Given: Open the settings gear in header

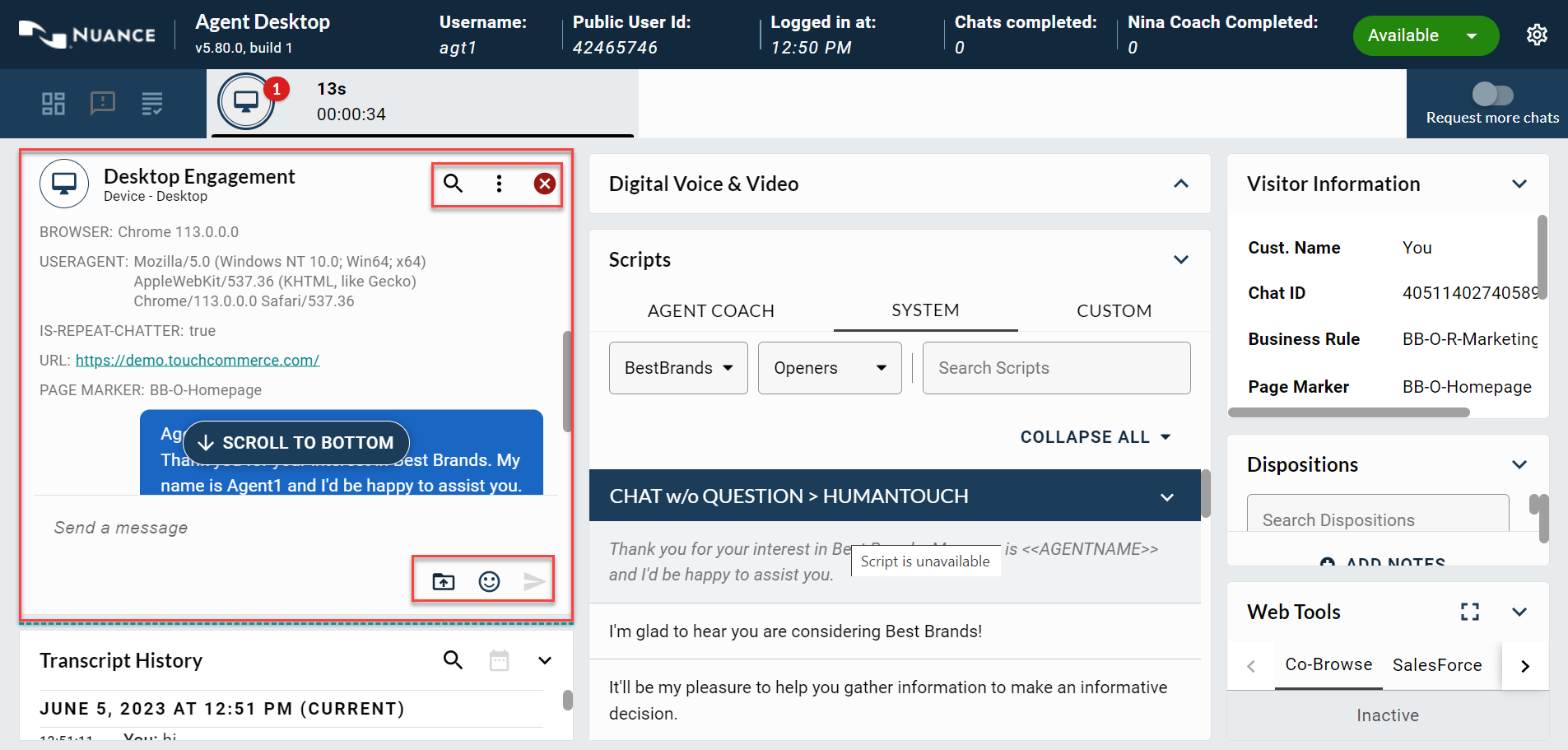Looking at the screenshot, I should click(1537, 35).
